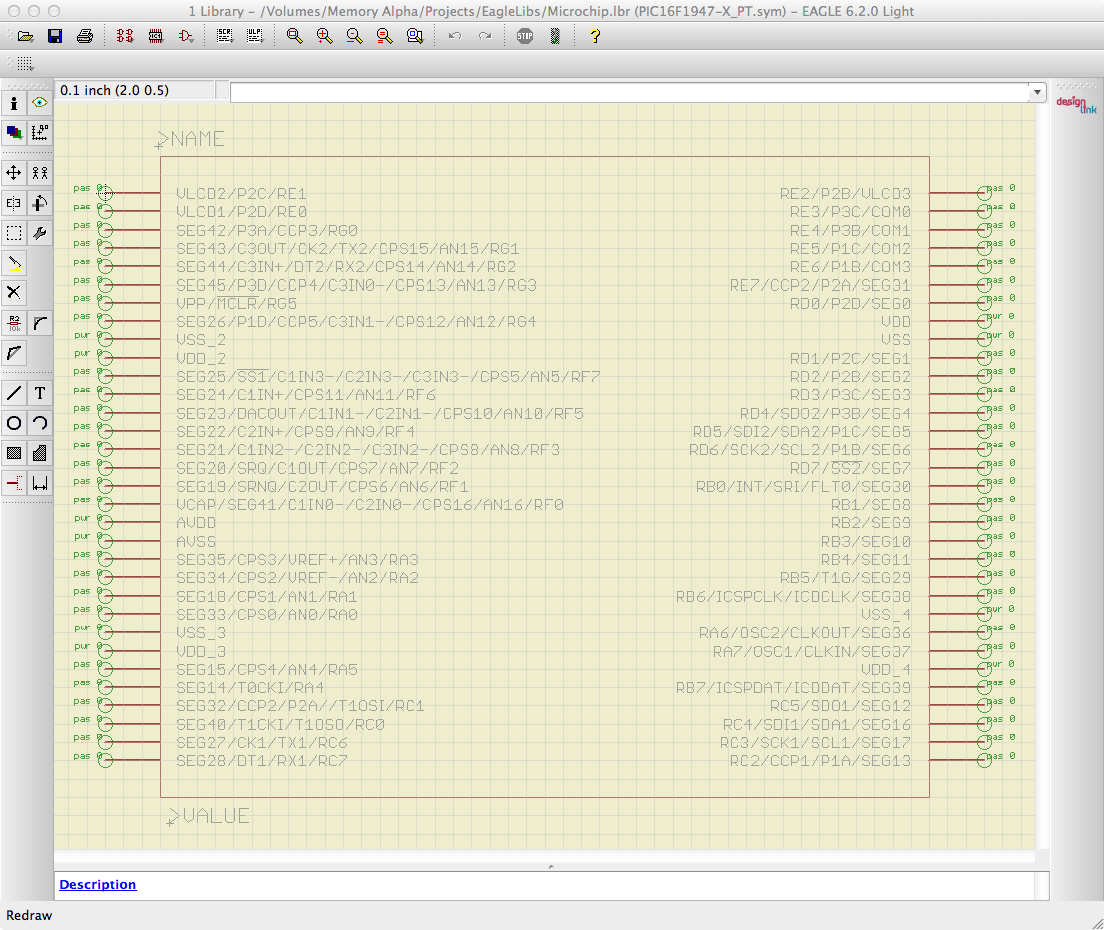Select the Circle tool
This screenshot has height=930, width=1104.
coord(14,423)
